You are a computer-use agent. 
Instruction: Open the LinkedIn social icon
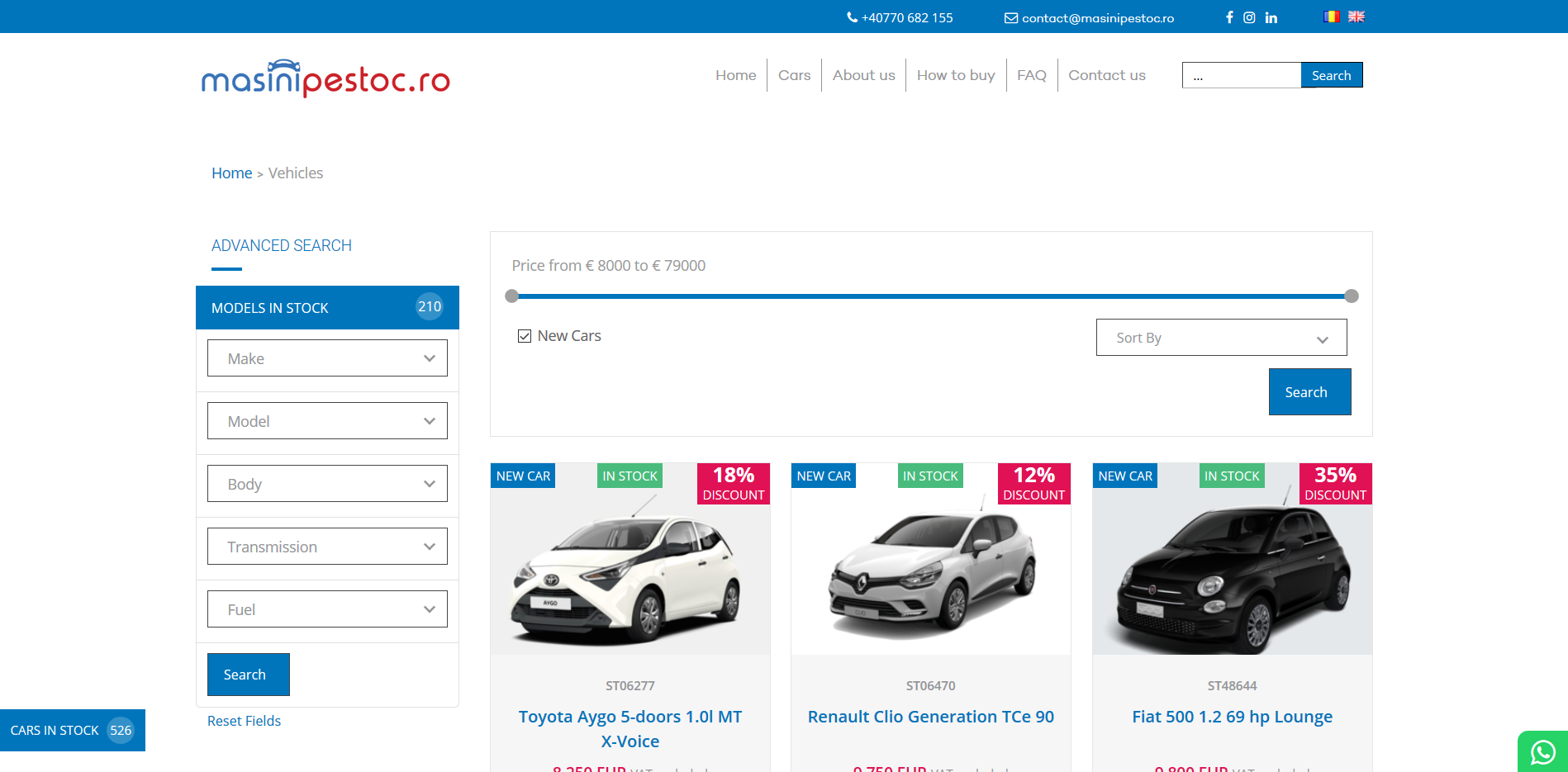click(1271, 17)
